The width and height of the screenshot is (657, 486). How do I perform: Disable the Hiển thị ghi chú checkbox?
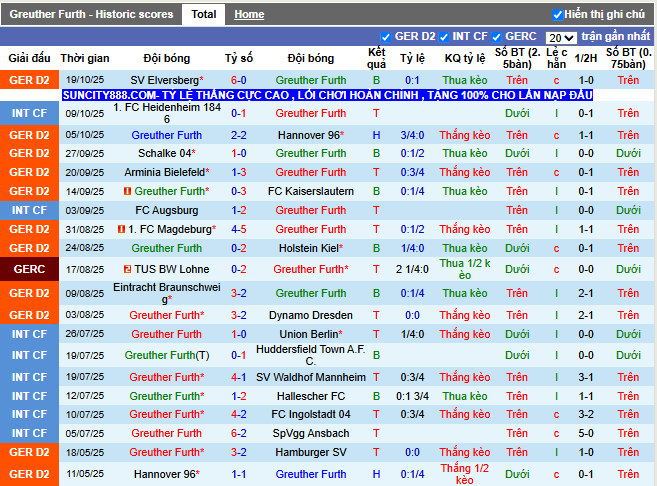click(x=557, y=15)
